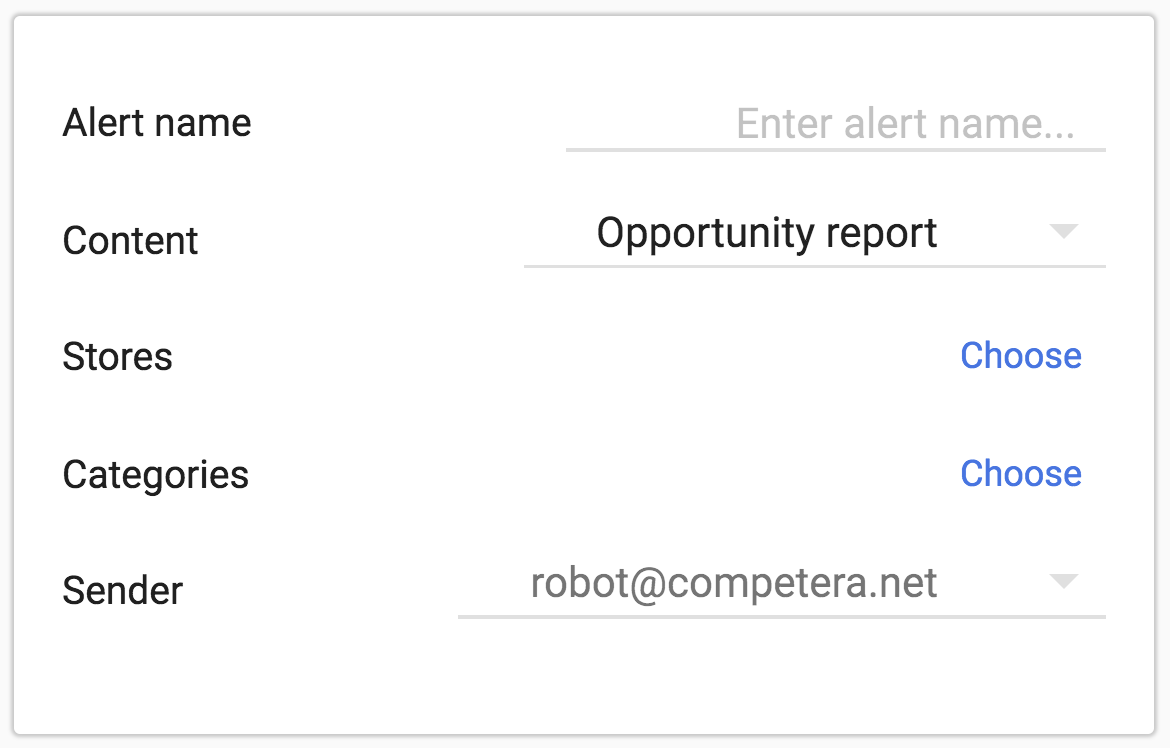Screen dimensions: 1170x748
Task: Click the Alert name input field
Action: [x=835, y=125]
